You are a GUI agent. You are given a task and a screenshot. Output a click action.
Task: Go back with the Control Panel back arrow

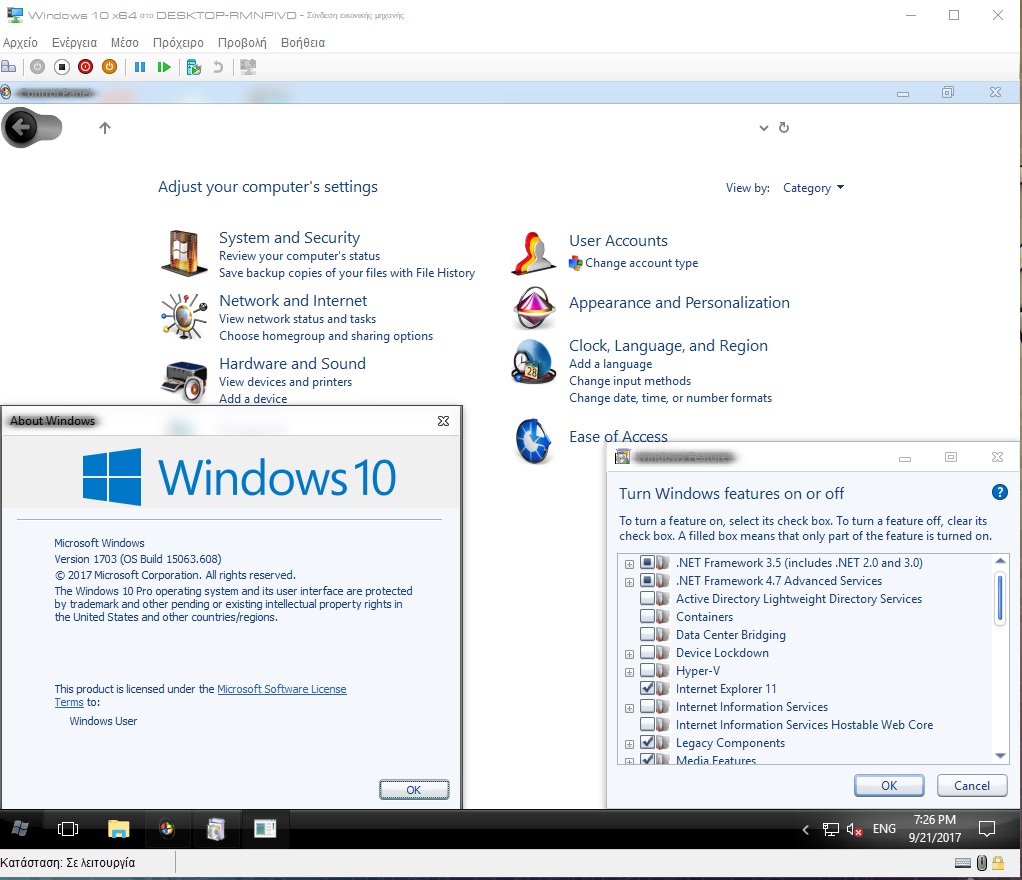22,127
